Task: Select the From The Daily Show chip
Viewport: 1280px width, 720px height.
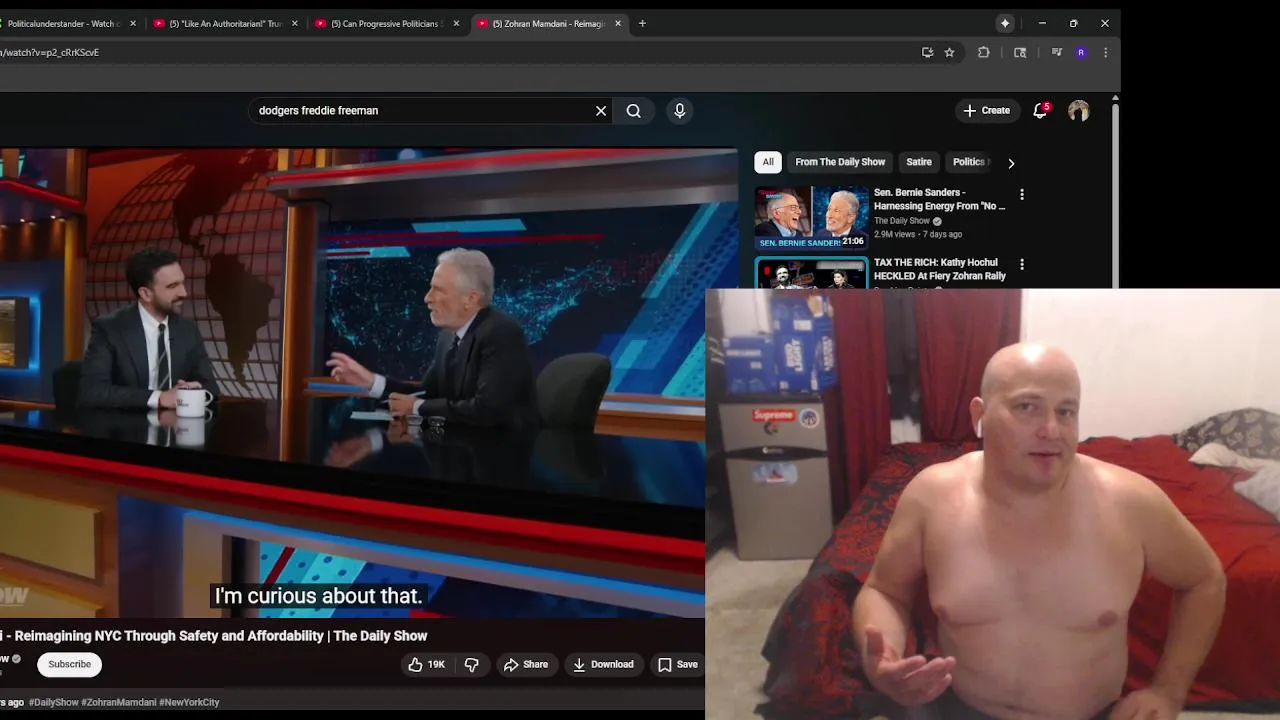Action: tap(840, 162)
